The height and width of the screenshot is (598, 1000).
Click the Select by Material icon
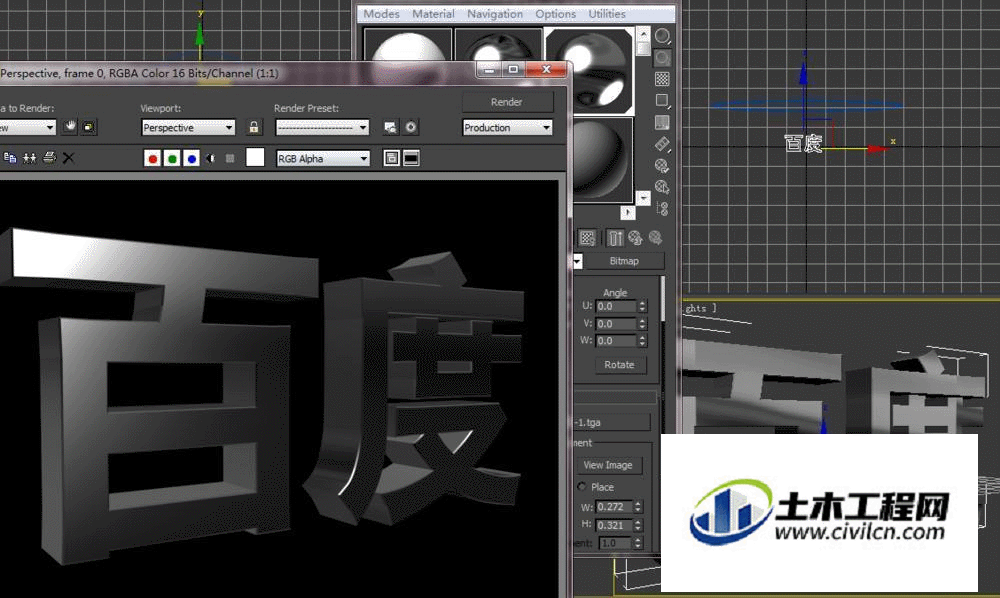click(x=663, y=187)
